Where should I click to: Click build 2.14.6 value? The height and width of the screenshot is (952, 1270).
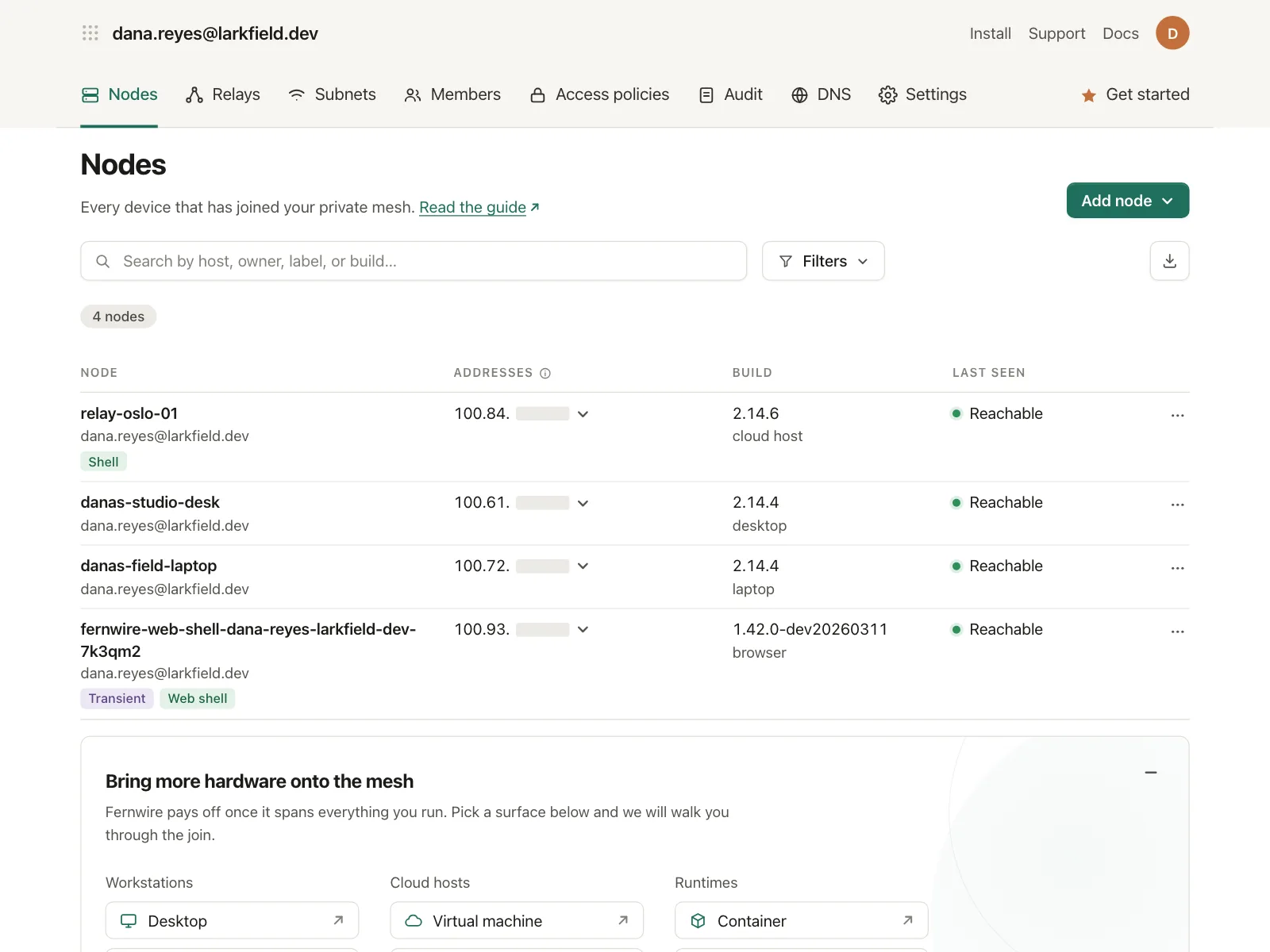coord(756,413)
